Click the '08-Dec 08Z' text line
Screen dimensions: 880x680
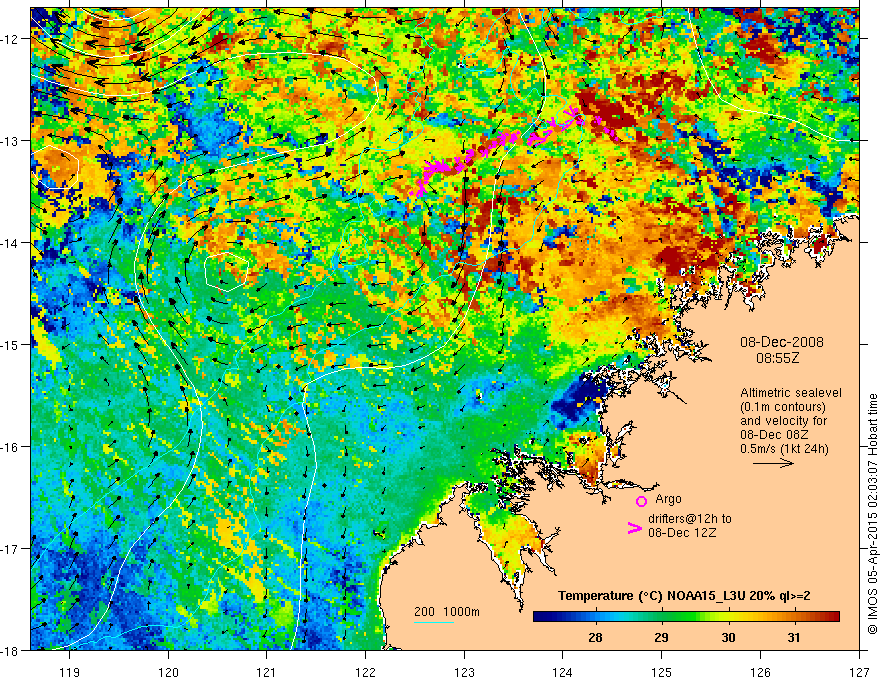coord(774,435)
